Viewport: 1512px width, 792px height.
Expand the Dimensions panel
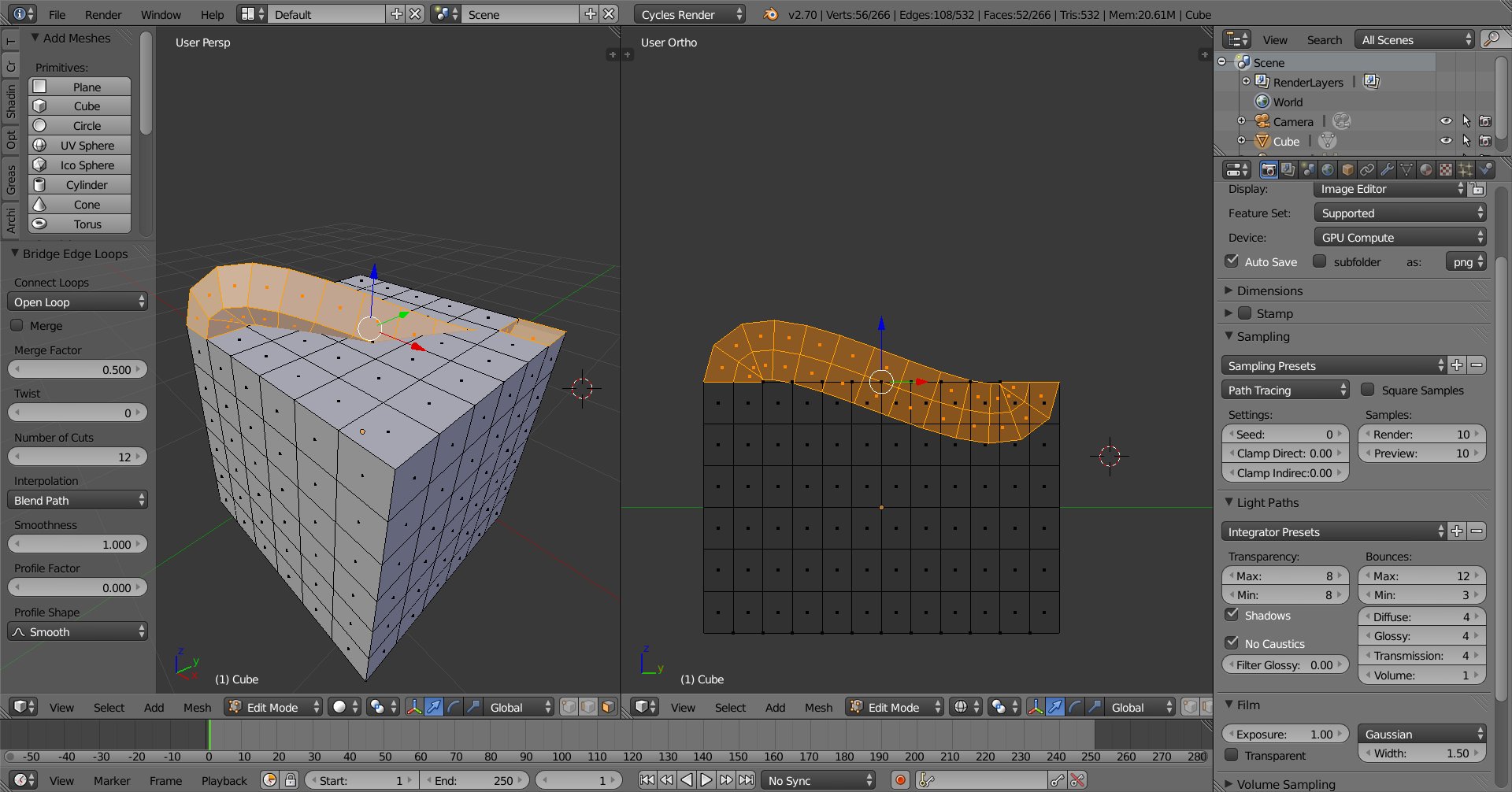[x=1269, y=291]
